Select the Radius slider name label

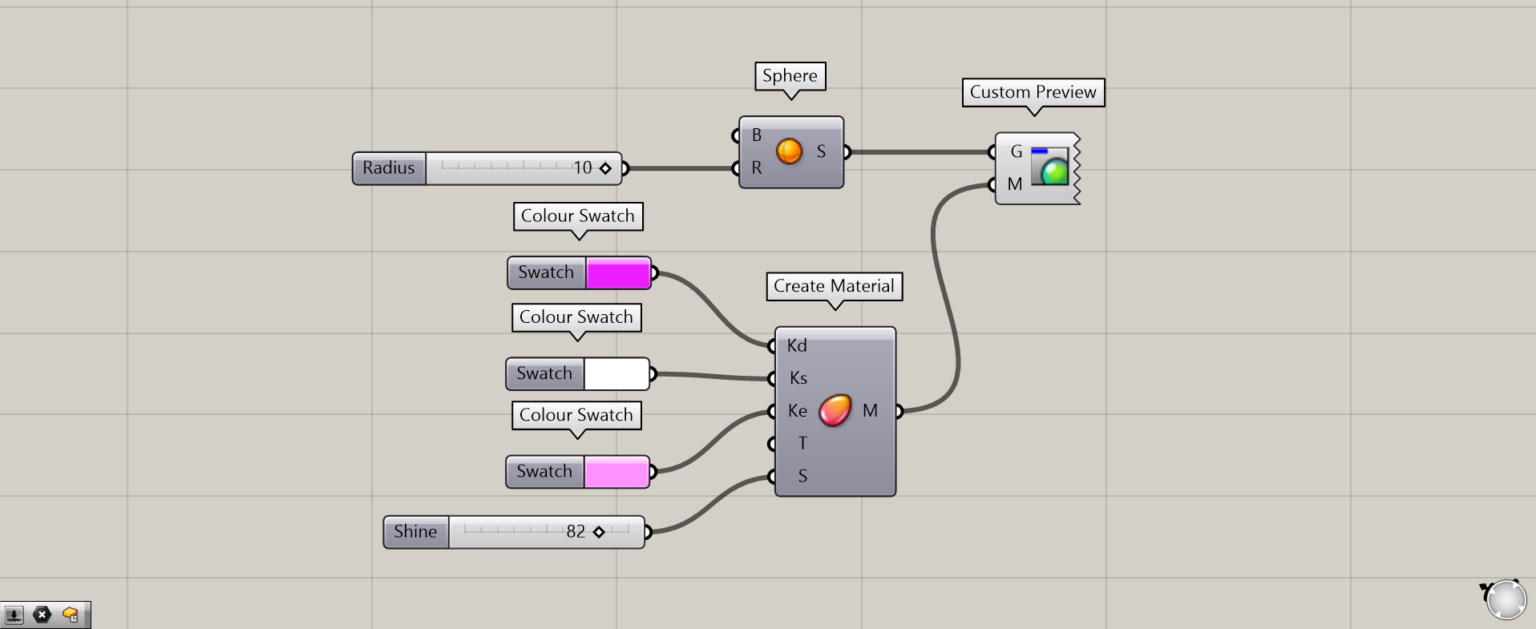tap(389, 168)
